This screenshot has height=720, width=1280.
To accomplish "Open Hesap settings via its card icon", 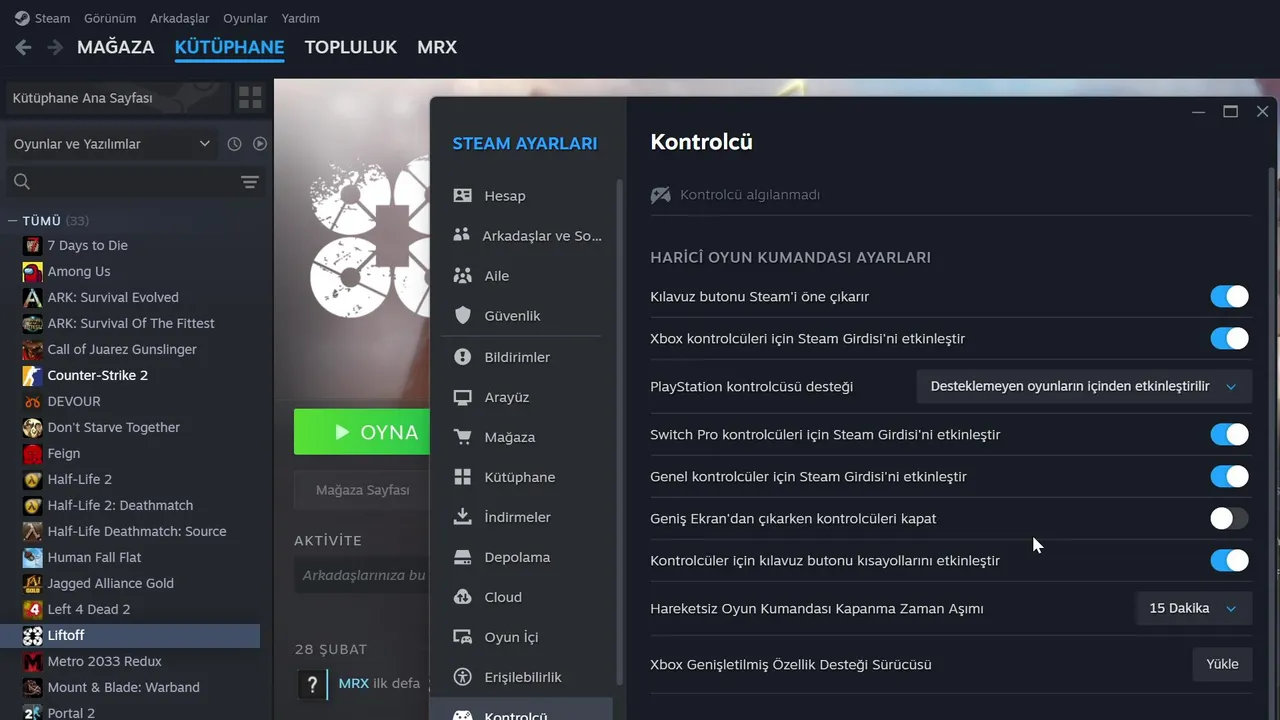I will pyautogui.click(x=462, y=196).
